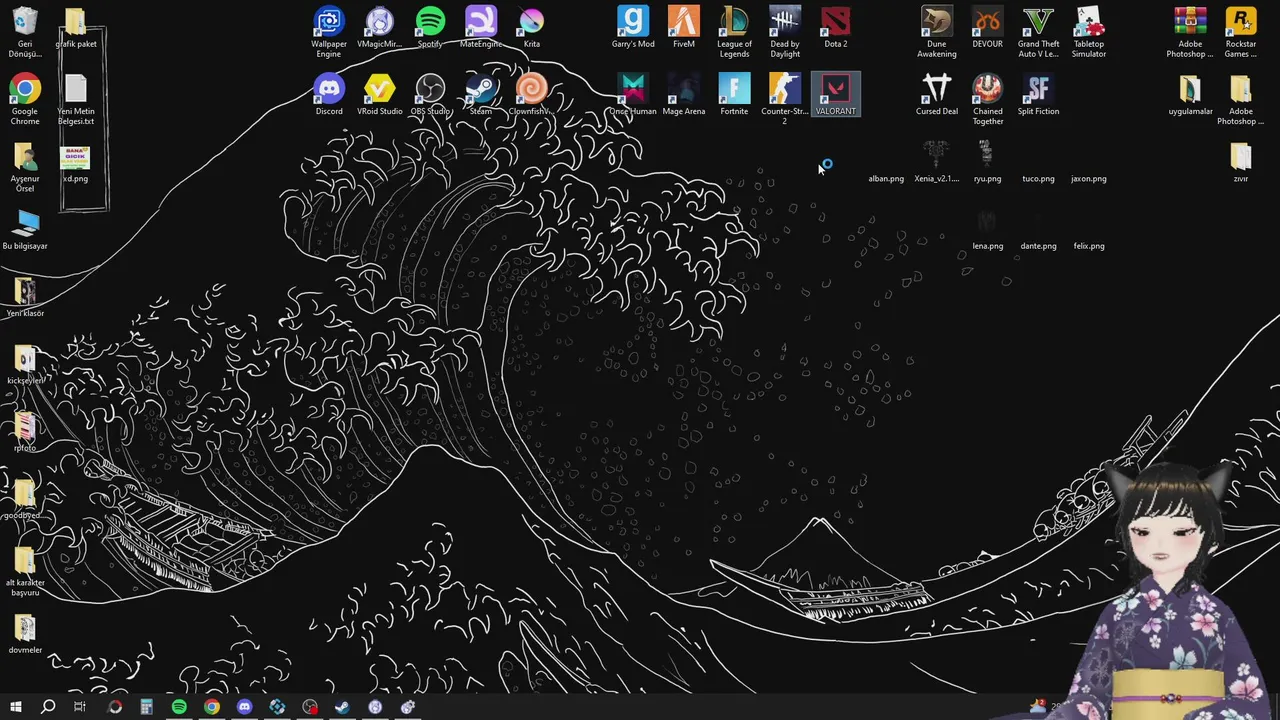Open the FiveM shortcut

pyautogui.click(x=684, y=27)
